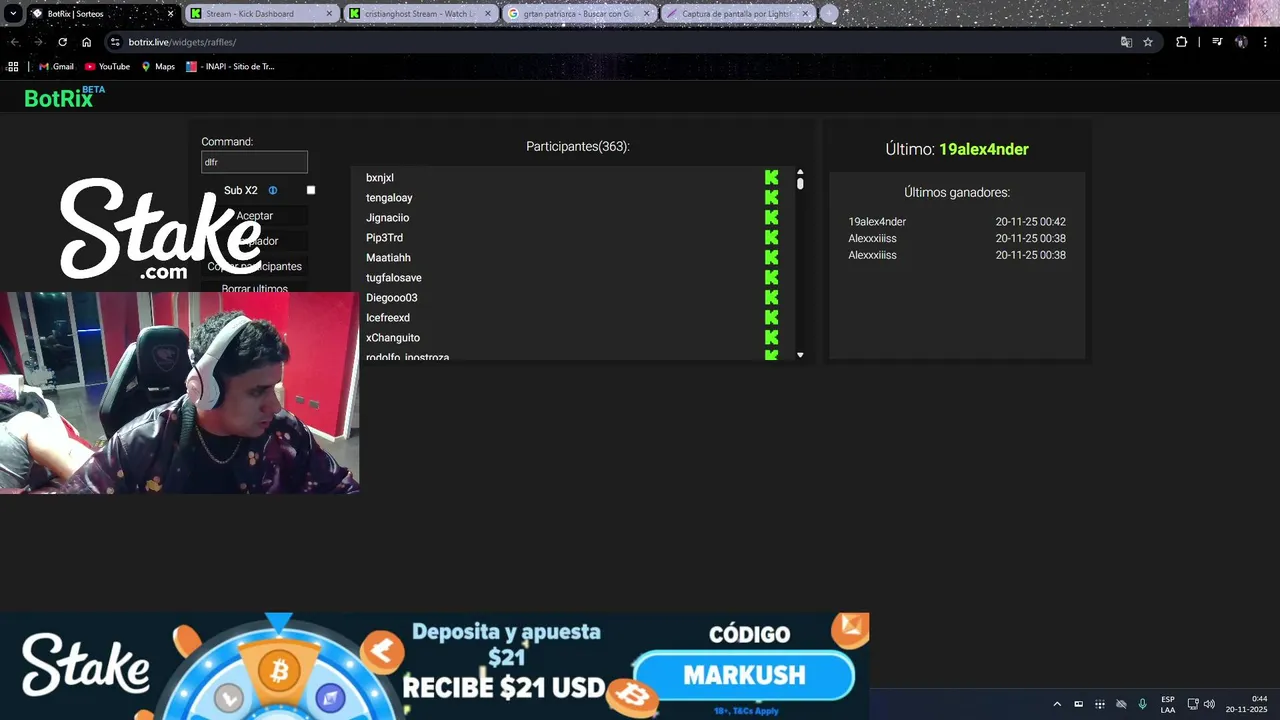Open the Chrome profile avatar
This screenshot has height=720, width=1280.
point(1241,42)
